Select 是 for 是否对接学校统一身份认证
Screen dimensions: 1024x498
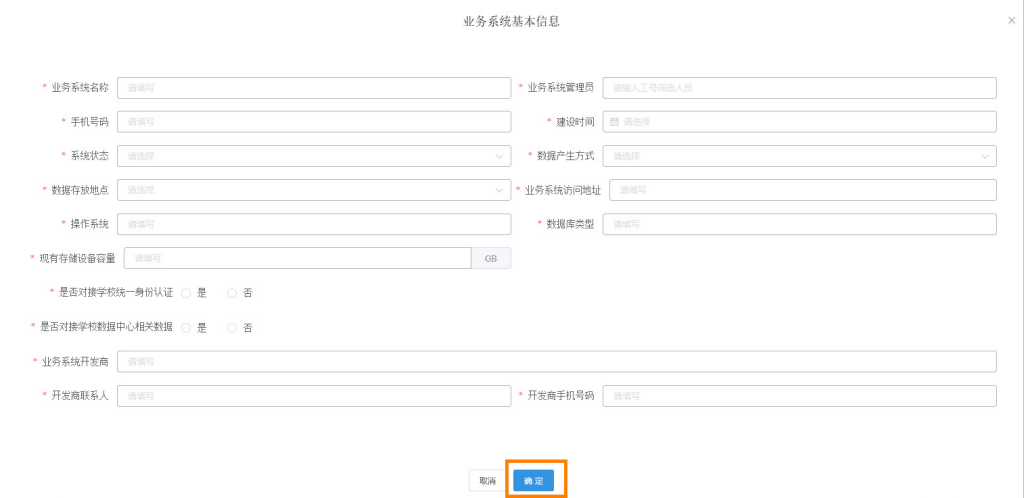186,293
